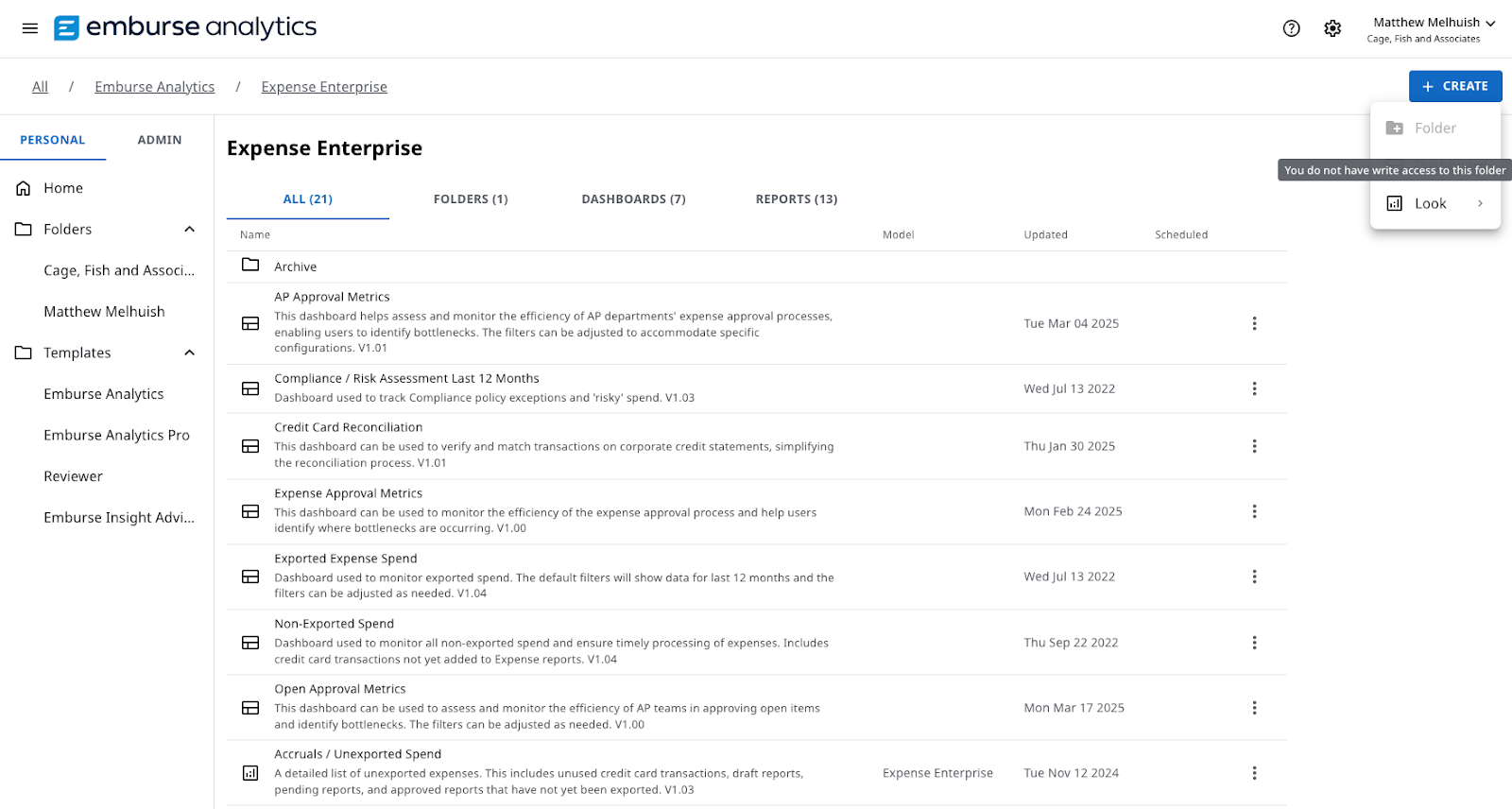
Task: Open more options for Non-Exported Spend
Action: (x=1254, y=643)
